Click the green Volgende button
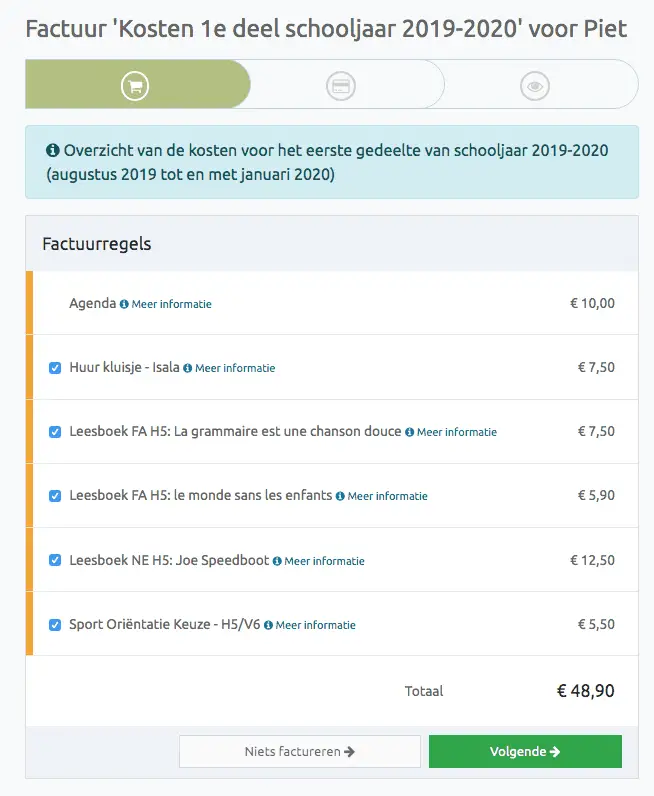Viewport: 654px width, 796px height. tap(525, 751)
